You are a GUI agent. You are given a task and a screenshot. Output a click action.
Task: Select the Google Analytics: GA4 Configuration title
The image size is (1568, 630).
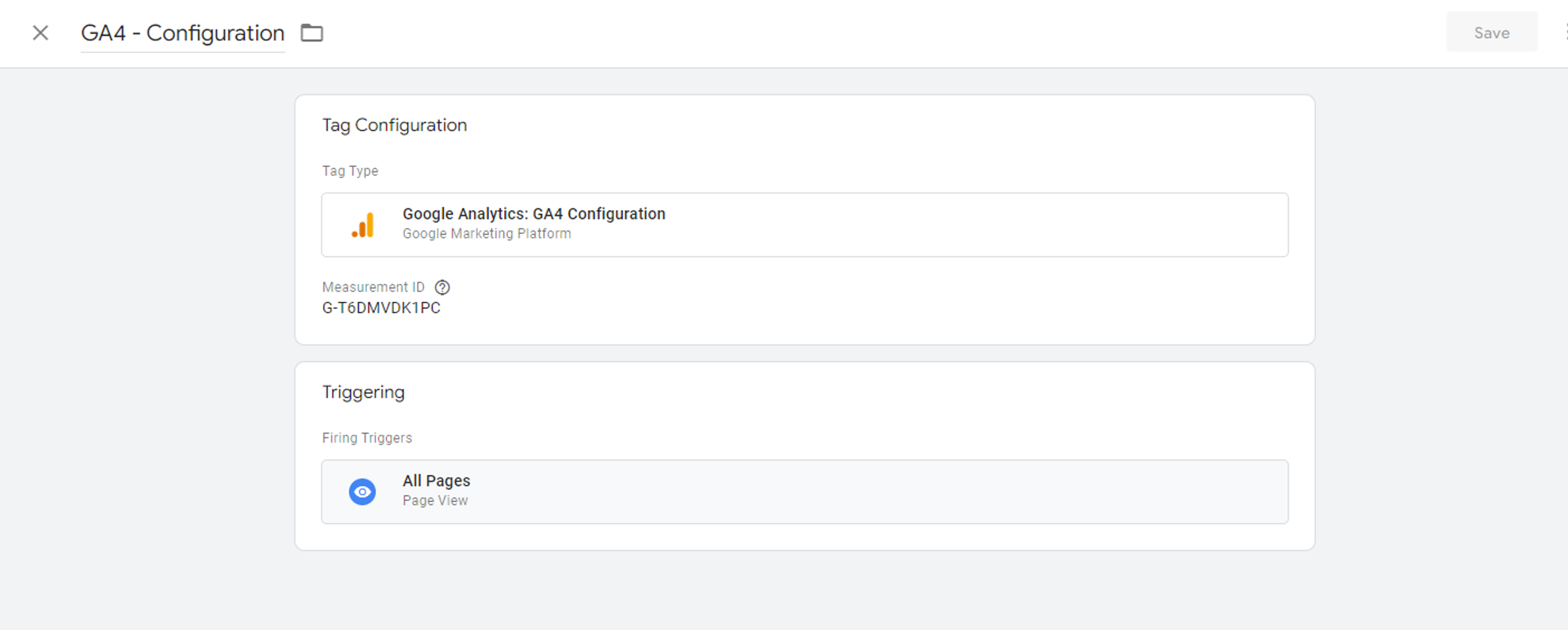[x=533, y=214]
